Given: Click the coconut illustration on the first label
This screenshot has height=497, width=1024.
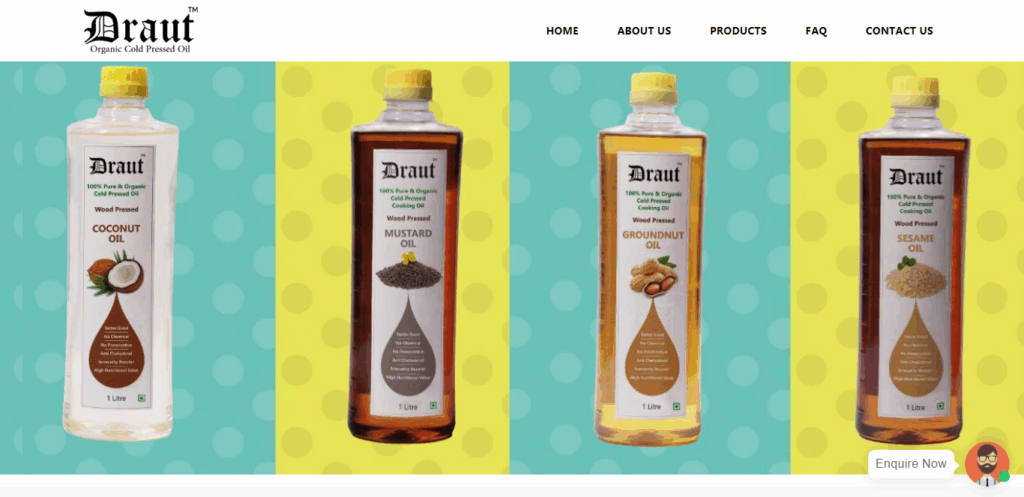Looking at the screenshot, I should coord(116,274).
